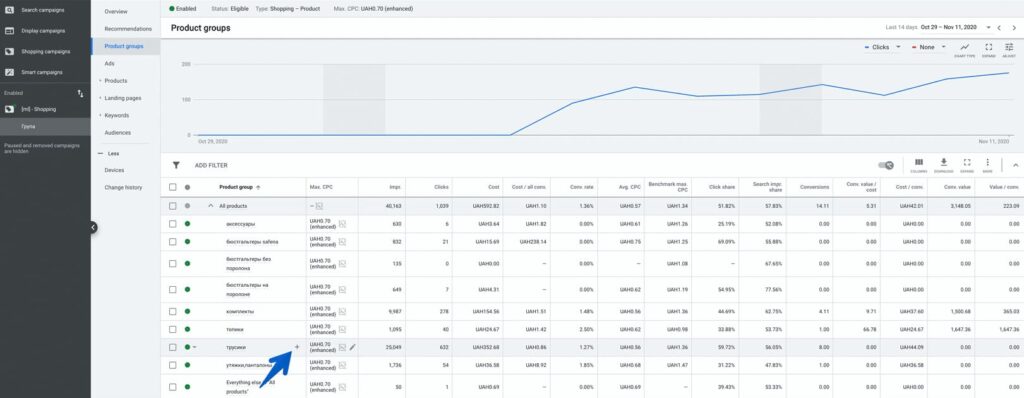Download the product groups table
Image resolution: width=1024 pixels, height=398 pixels.
point(943,164)
